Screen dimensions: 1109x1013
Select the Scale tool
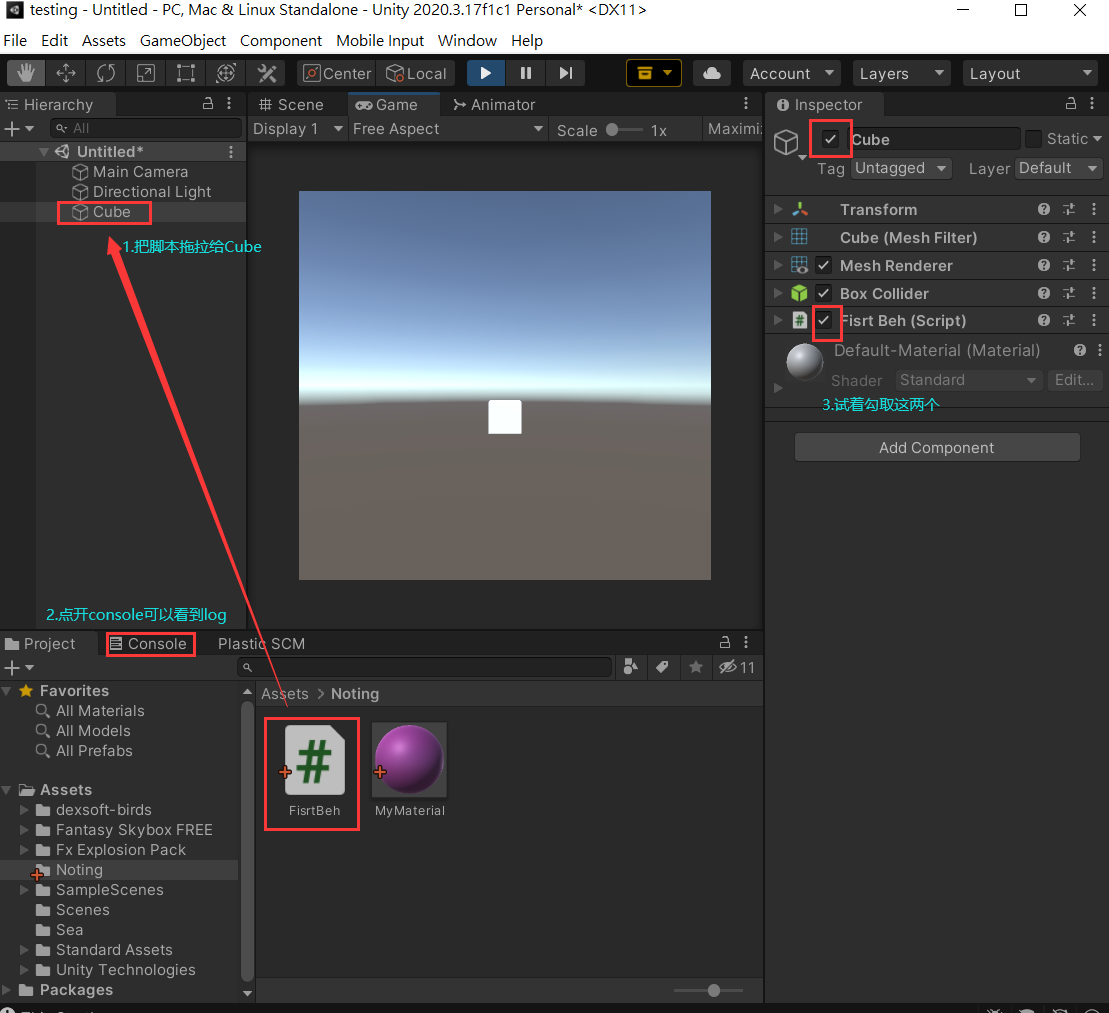point(146,73)
